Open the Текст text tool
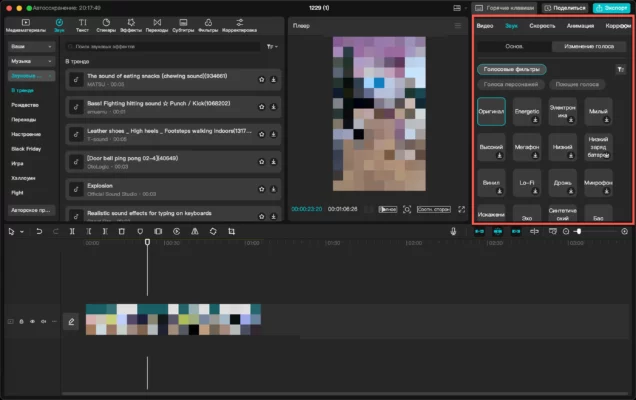Screen dimensions: 636x400 (x=82, y=25)
